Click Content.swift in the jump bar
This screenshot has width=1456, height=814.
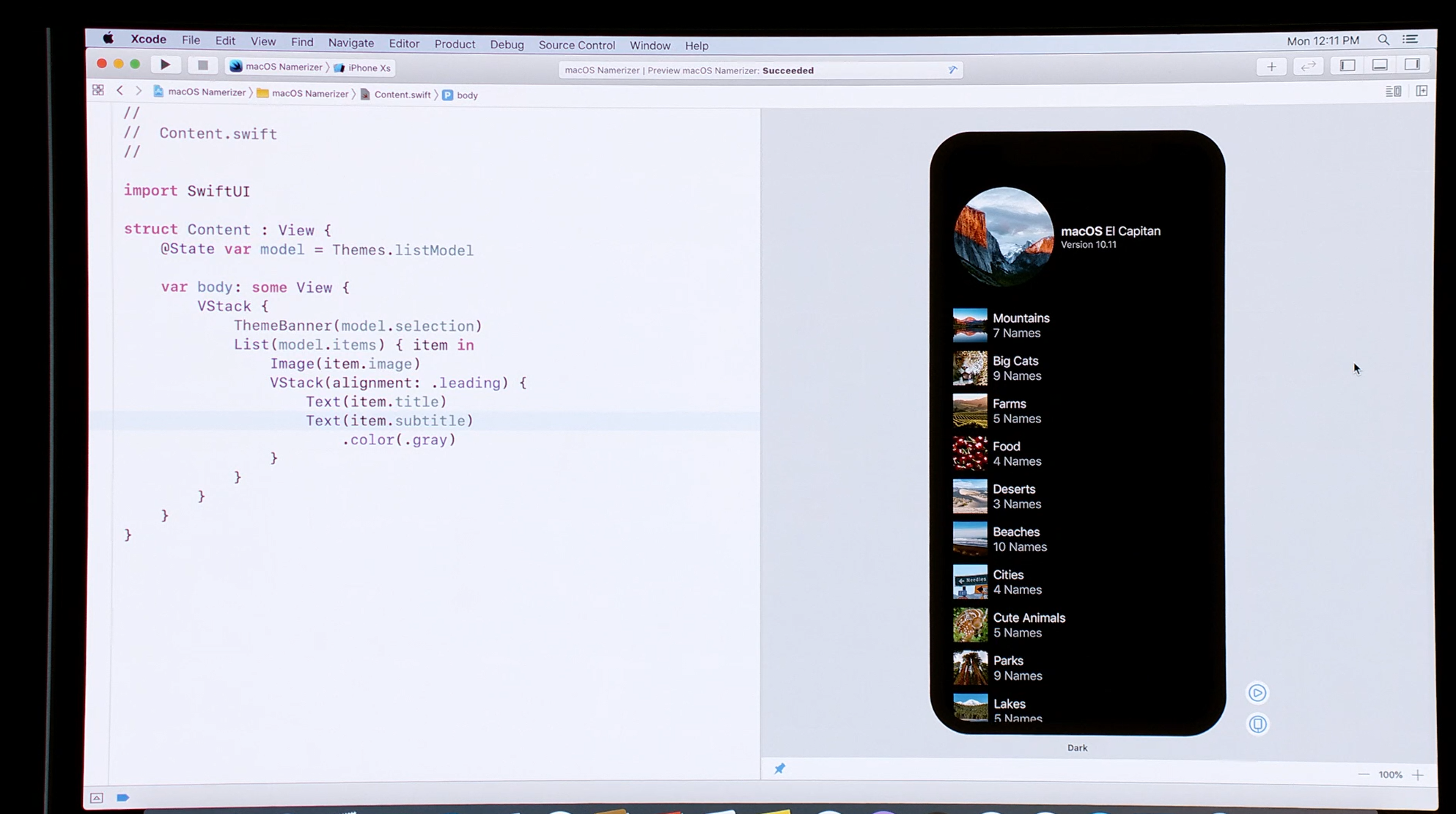(x=402, y=95)
